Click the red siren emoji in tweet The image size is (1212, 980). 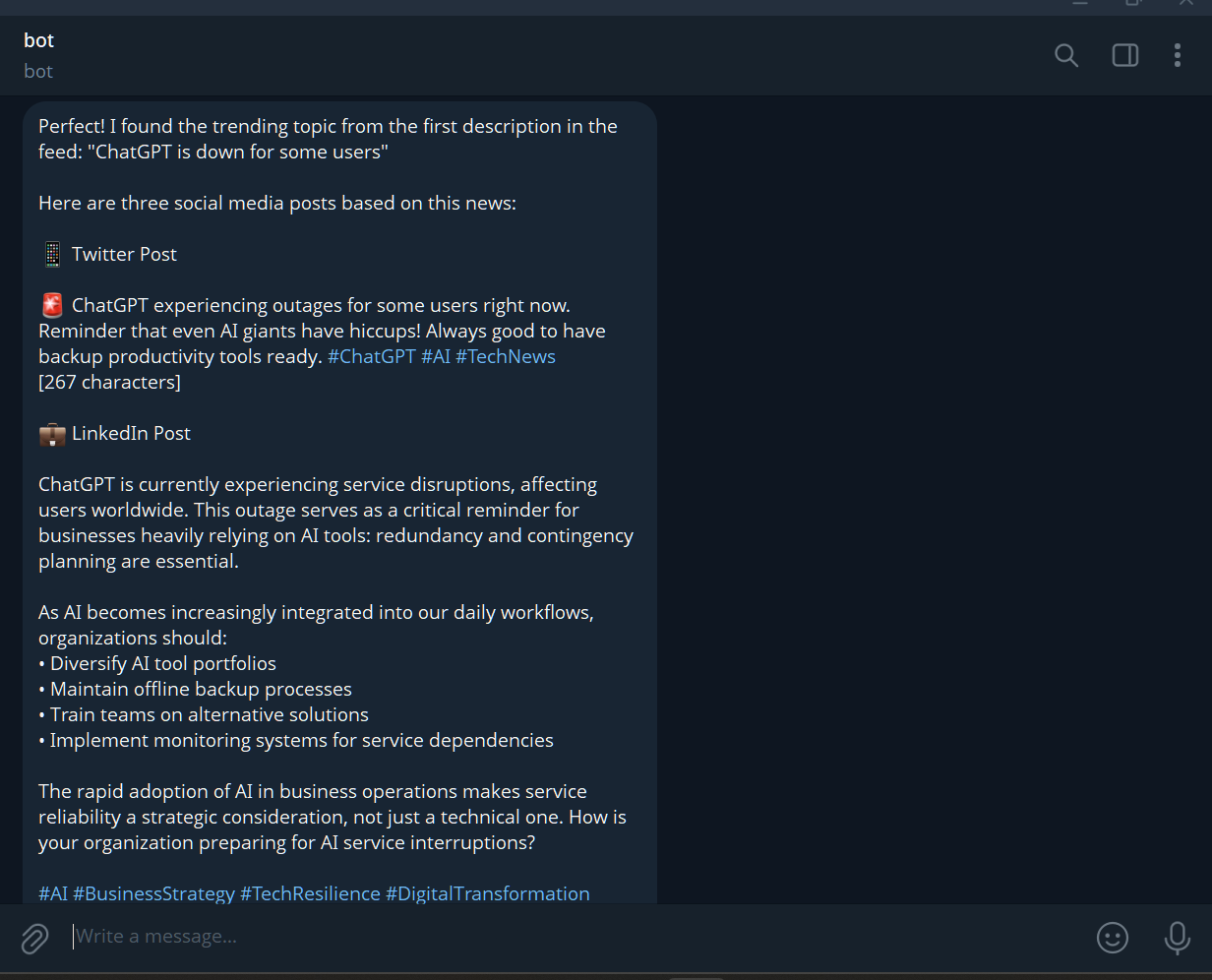tap(52, 305)
